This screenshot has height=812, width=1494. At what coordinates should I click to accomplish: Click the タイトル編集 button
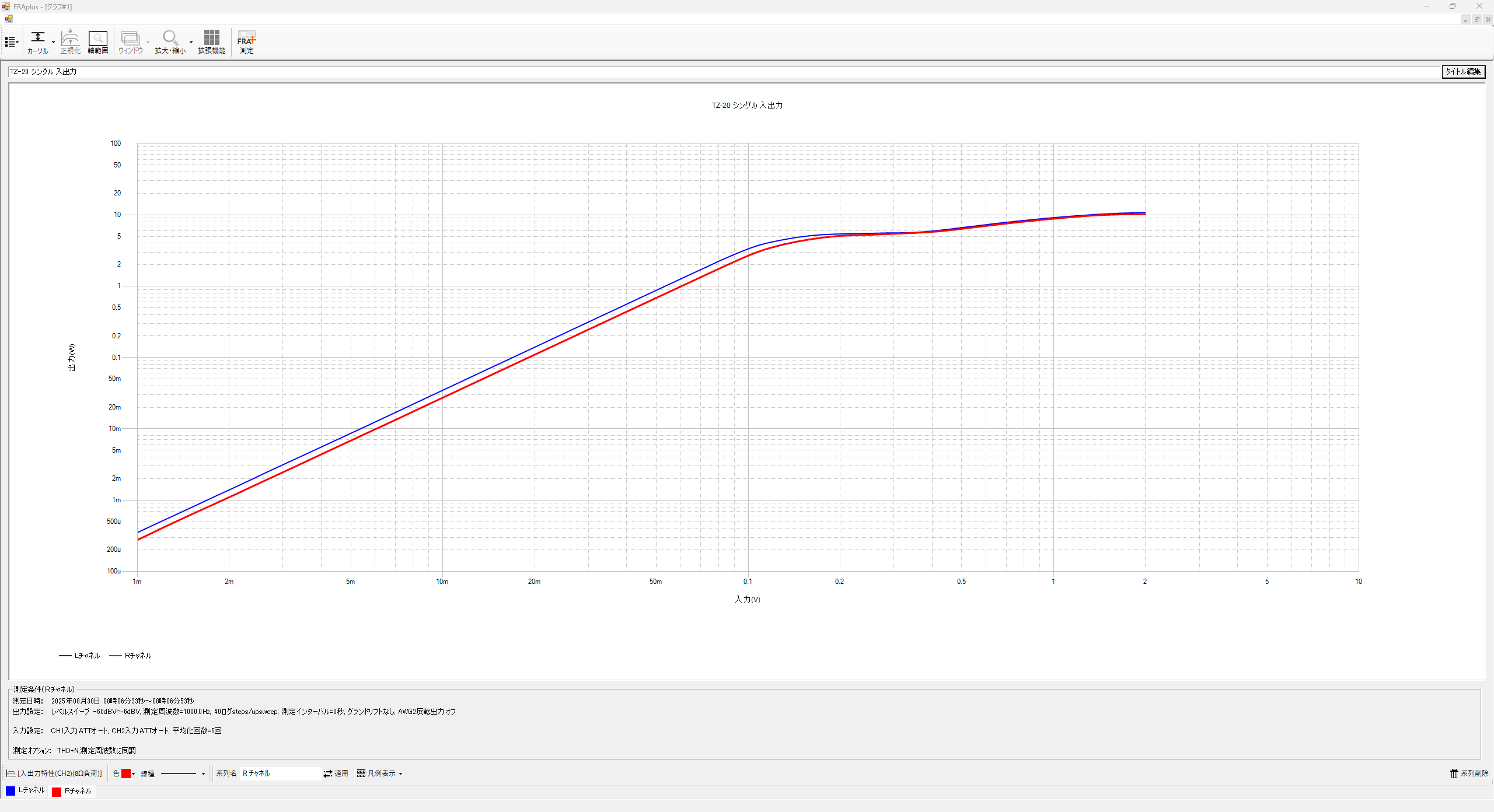[1462, 71]
